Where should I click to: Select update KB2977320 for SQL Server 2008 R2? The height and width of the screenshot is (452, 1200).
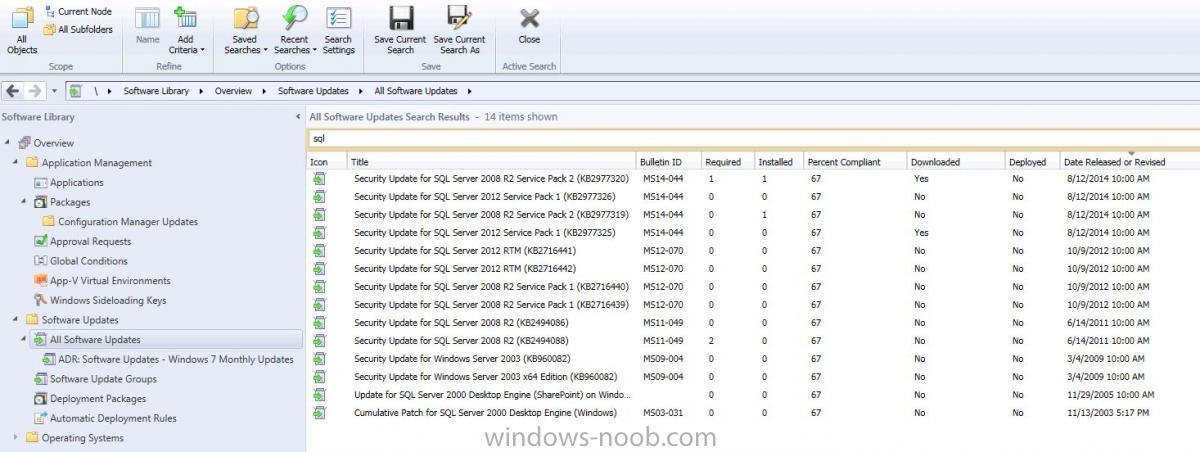pos(752,178)
